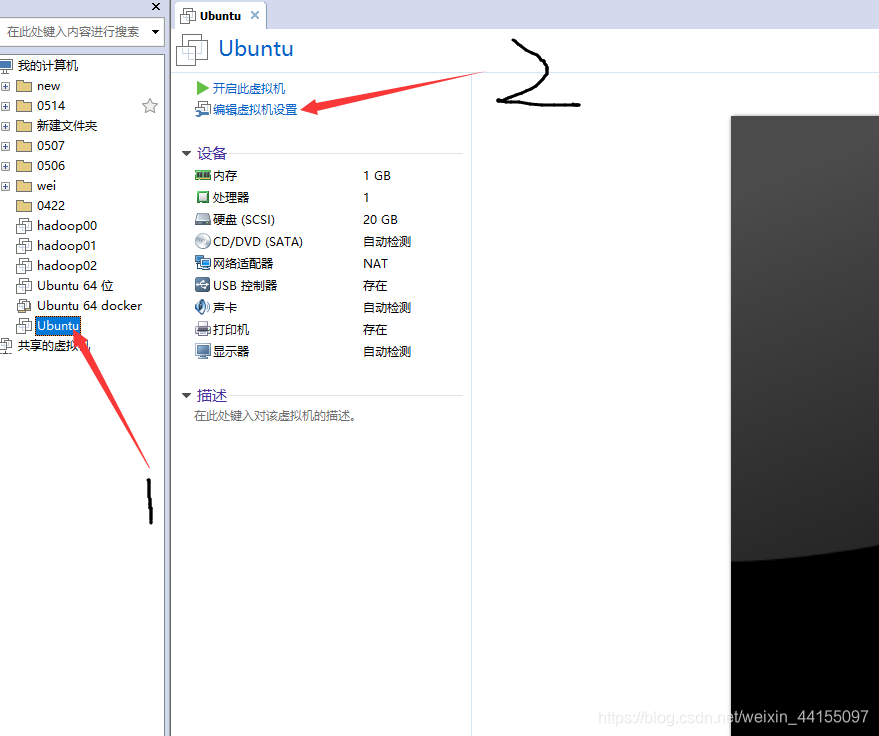The height and width of the screenshot is (736, 879).
Task: Click the 显示器 device label
Action: [x=231, y=351]
